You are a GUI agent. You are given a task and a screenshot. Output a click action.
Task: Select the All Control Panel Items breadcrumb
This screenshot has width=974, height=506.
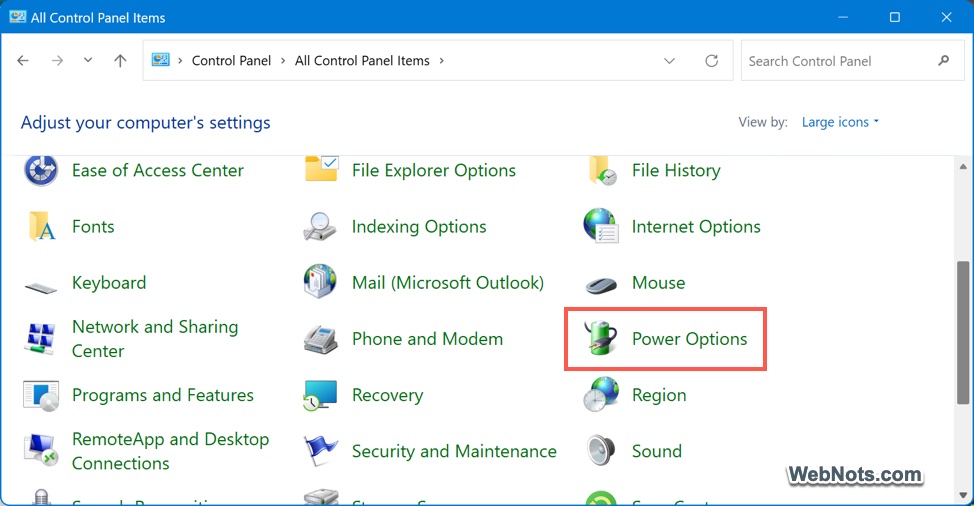[362, 60]
